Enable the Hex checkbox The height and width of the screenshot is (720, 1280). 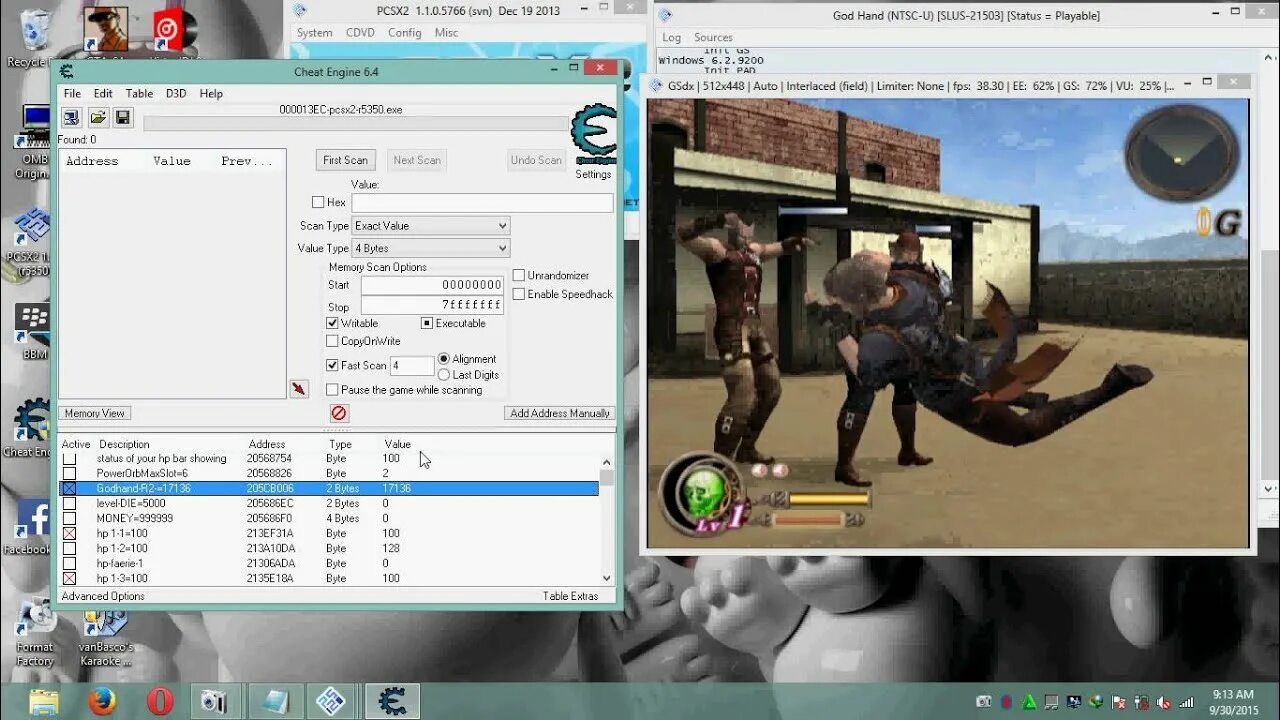(x=318, y=202)
